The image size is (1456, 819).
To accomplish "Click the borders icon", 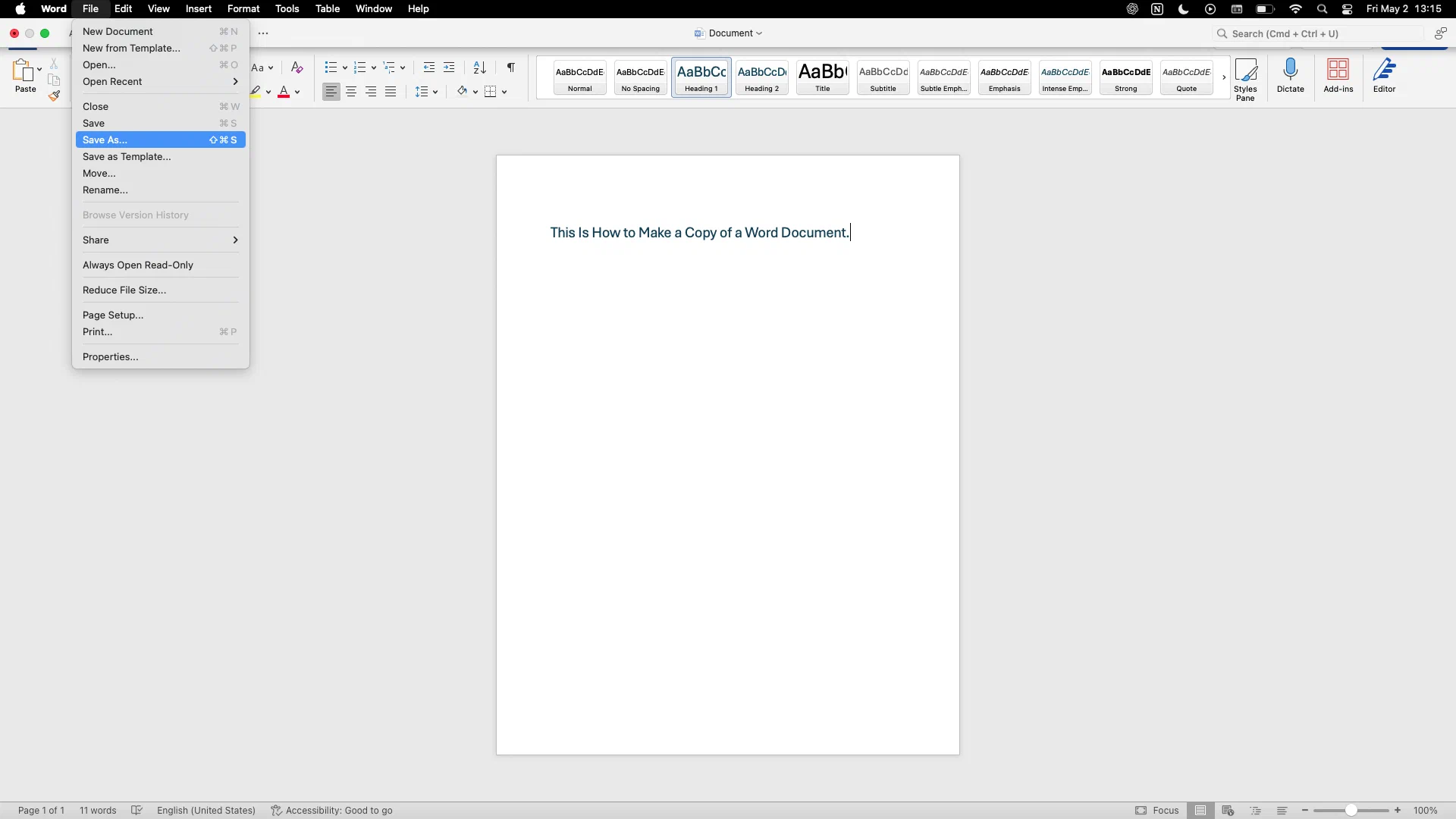I will coord(491,91).
